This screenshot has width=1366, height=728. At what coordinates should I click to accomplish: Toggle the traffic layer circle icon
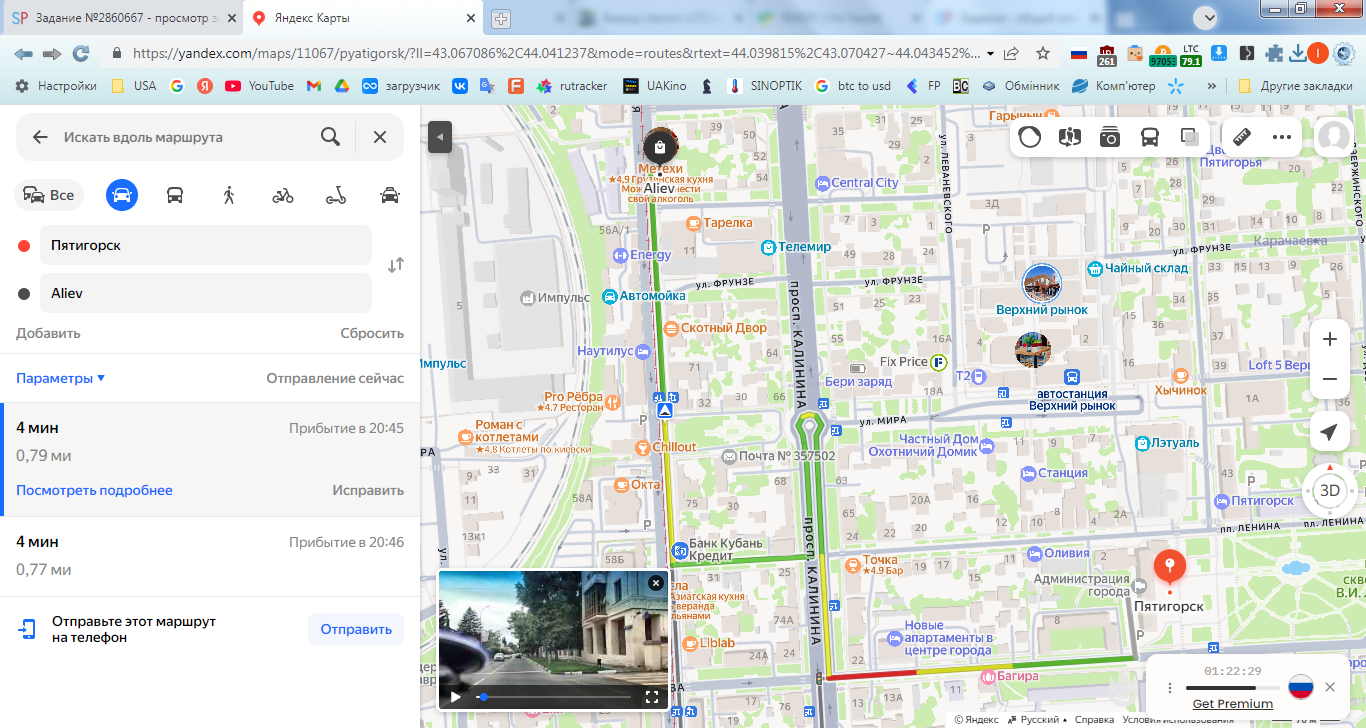[x=1030, y=137]
